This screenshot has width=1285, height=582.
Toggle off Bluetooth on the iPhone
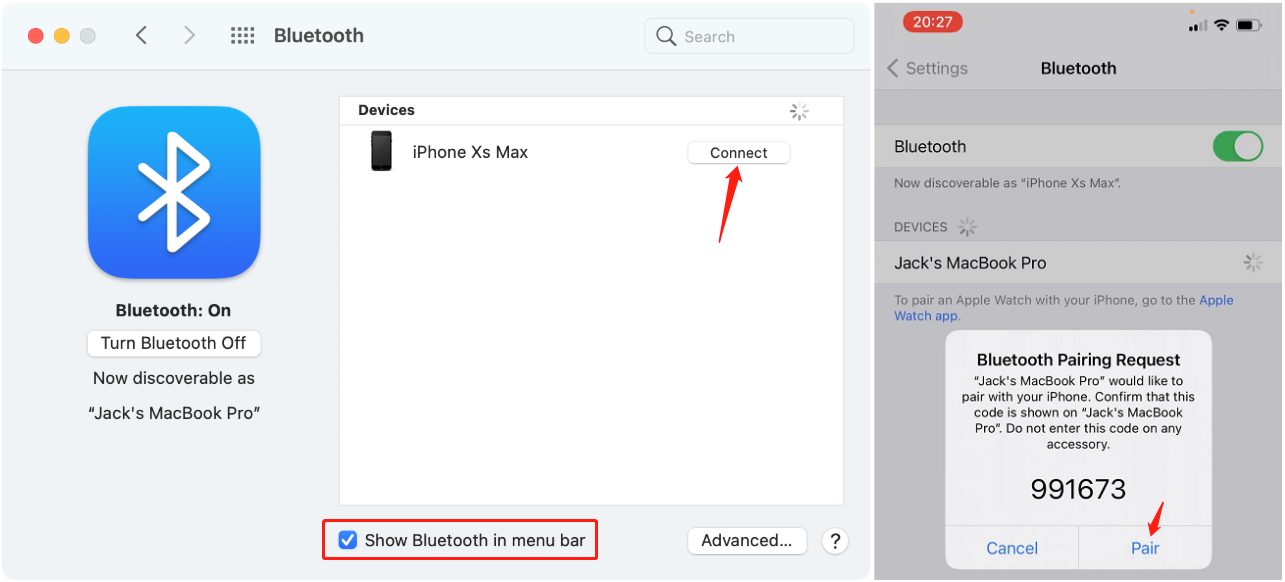coord(1238,146)
